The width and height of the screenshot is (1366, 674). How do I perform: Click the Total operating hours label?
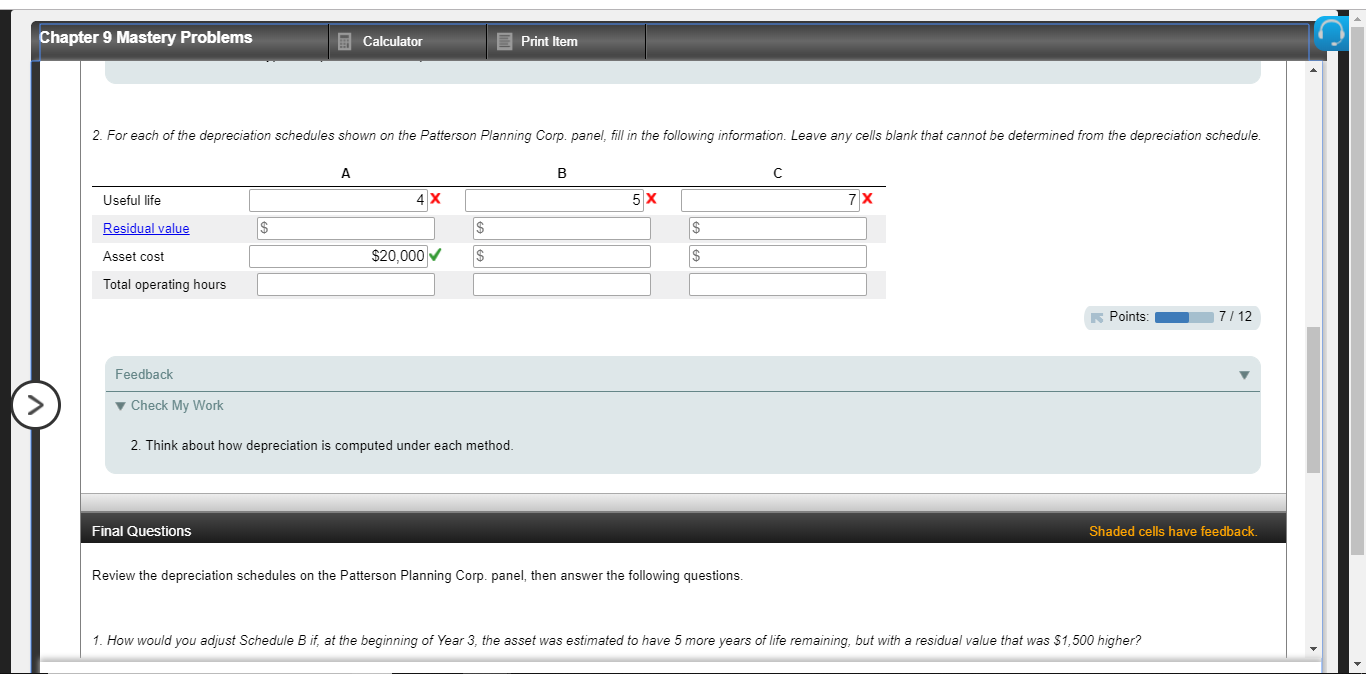pyautogui.click(x=165, y=284)
